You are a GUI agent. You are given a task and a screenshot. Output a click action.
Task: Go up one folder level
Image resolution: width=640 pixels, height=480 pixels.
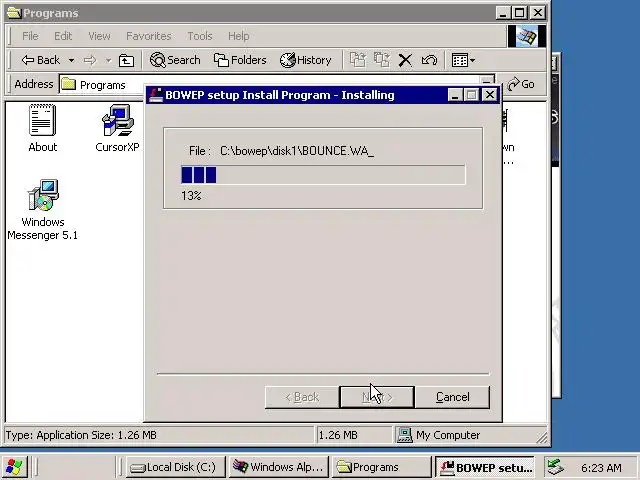[126, 60]
